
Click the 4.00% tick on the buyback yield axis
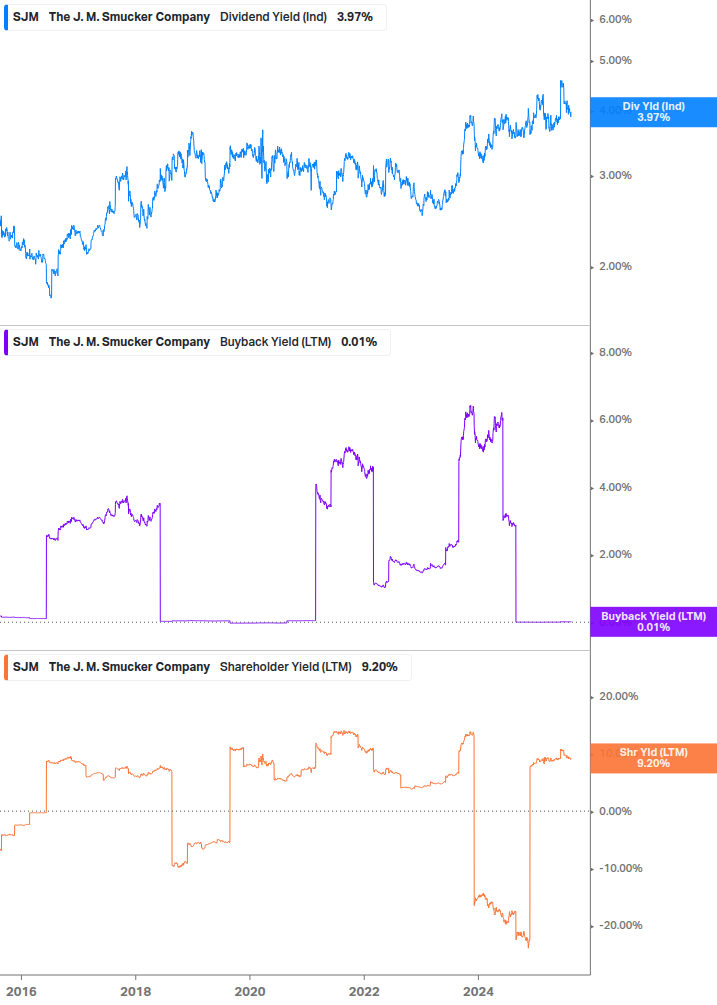(x=615, y=488)
